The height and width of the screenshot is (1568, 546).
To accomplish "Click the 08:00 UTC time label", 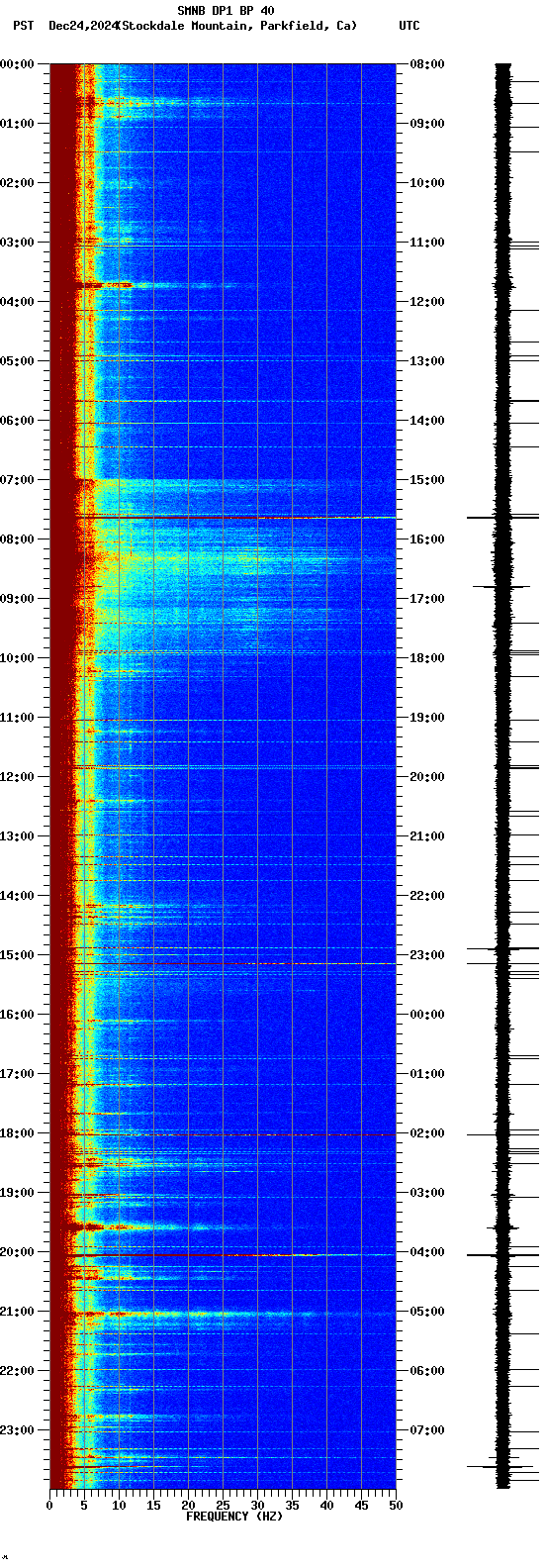I will point(427,64).
